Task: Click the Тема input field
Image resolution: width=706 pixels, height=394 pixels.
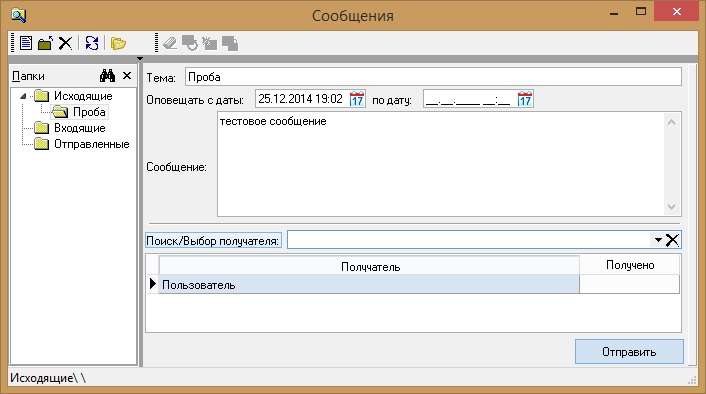Action: [x=433, y=77]
